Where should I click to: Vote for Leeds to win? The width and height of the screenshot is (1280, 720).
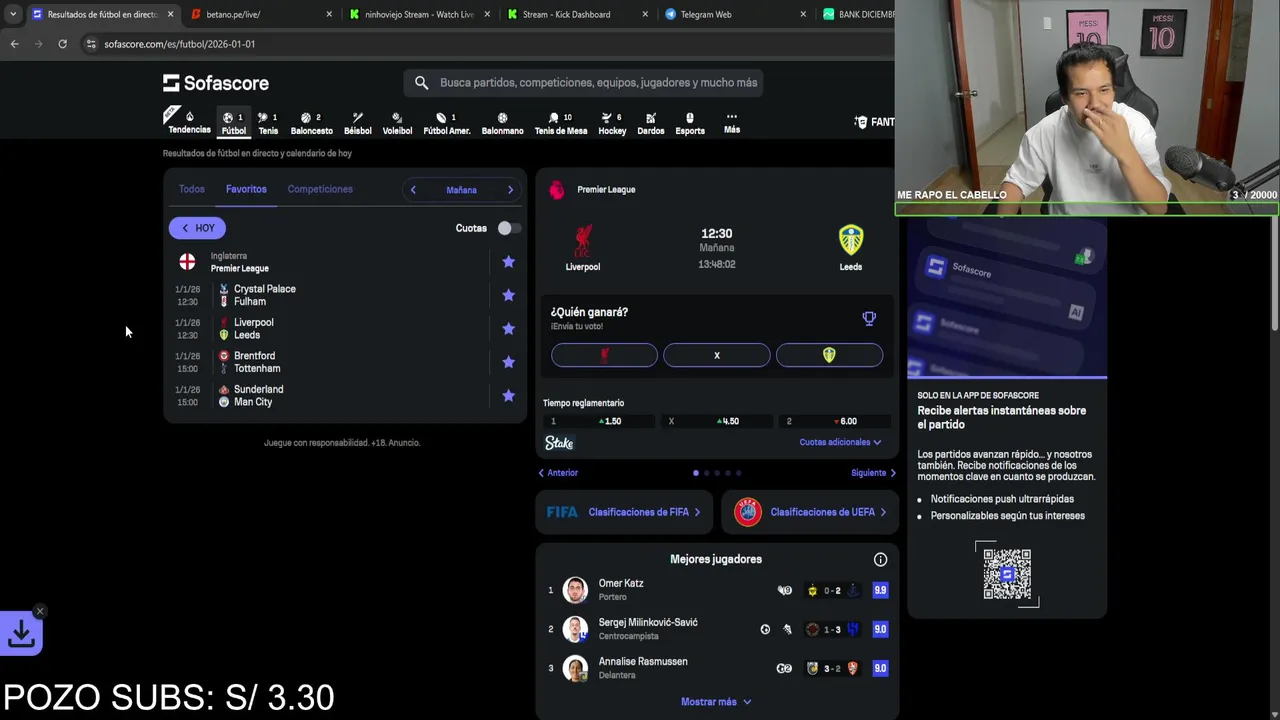pyautogui.click(x=829, y=355)
